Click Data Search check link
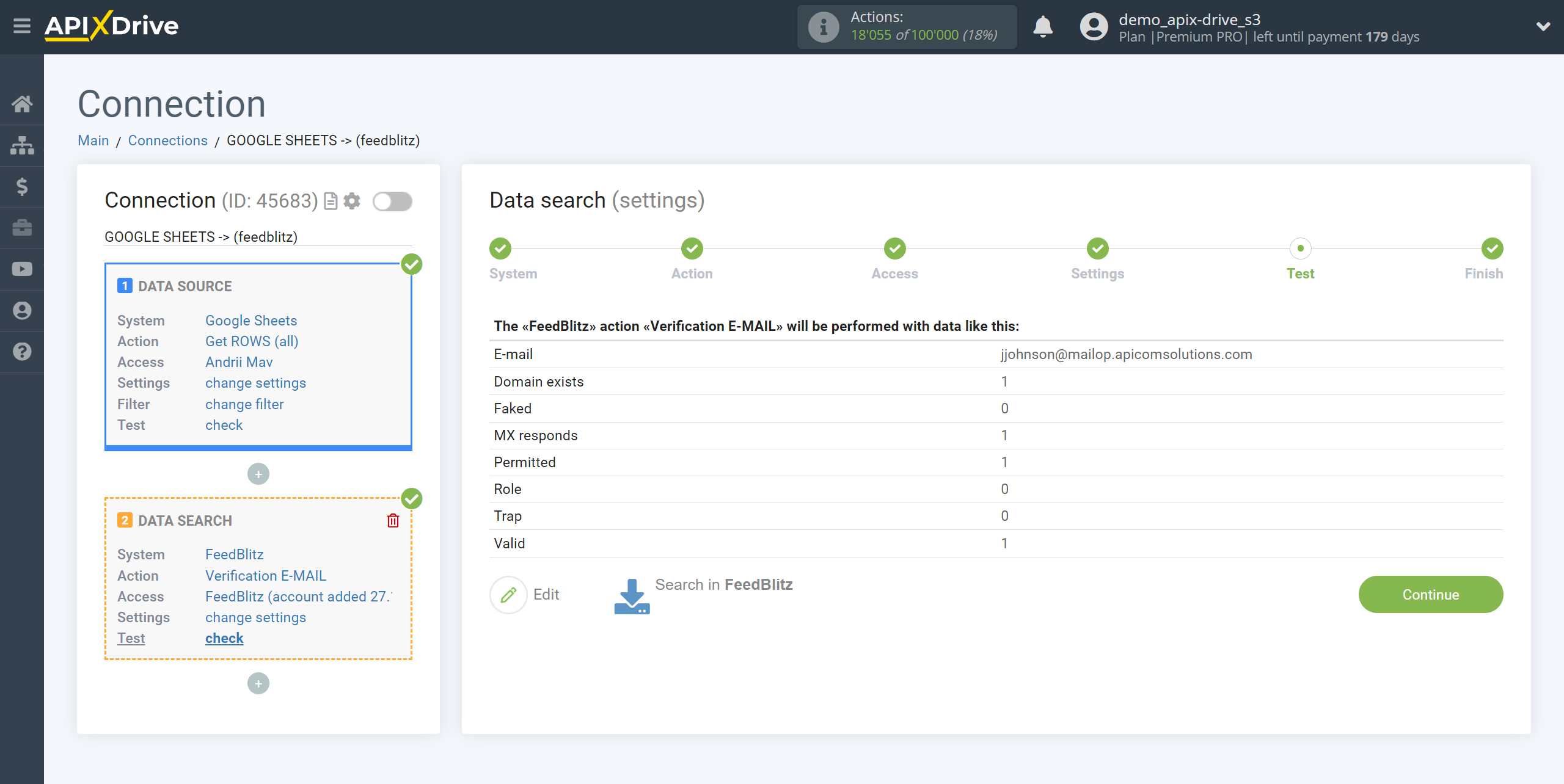1564x784 pixels. click(x=224, y=638)
